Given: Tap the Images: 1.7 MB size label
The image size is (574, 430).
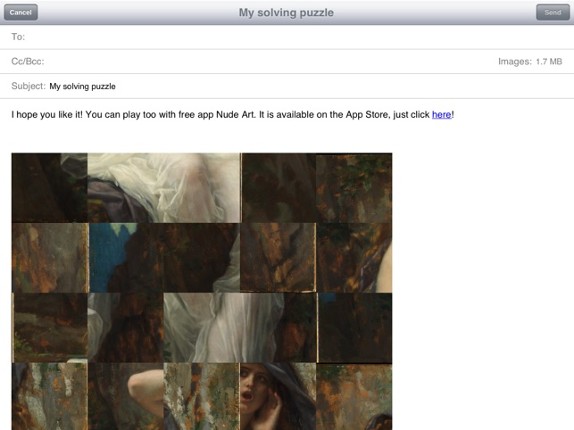Looking at the screenshot, I should pyautogui.click(x=530, y=61).
